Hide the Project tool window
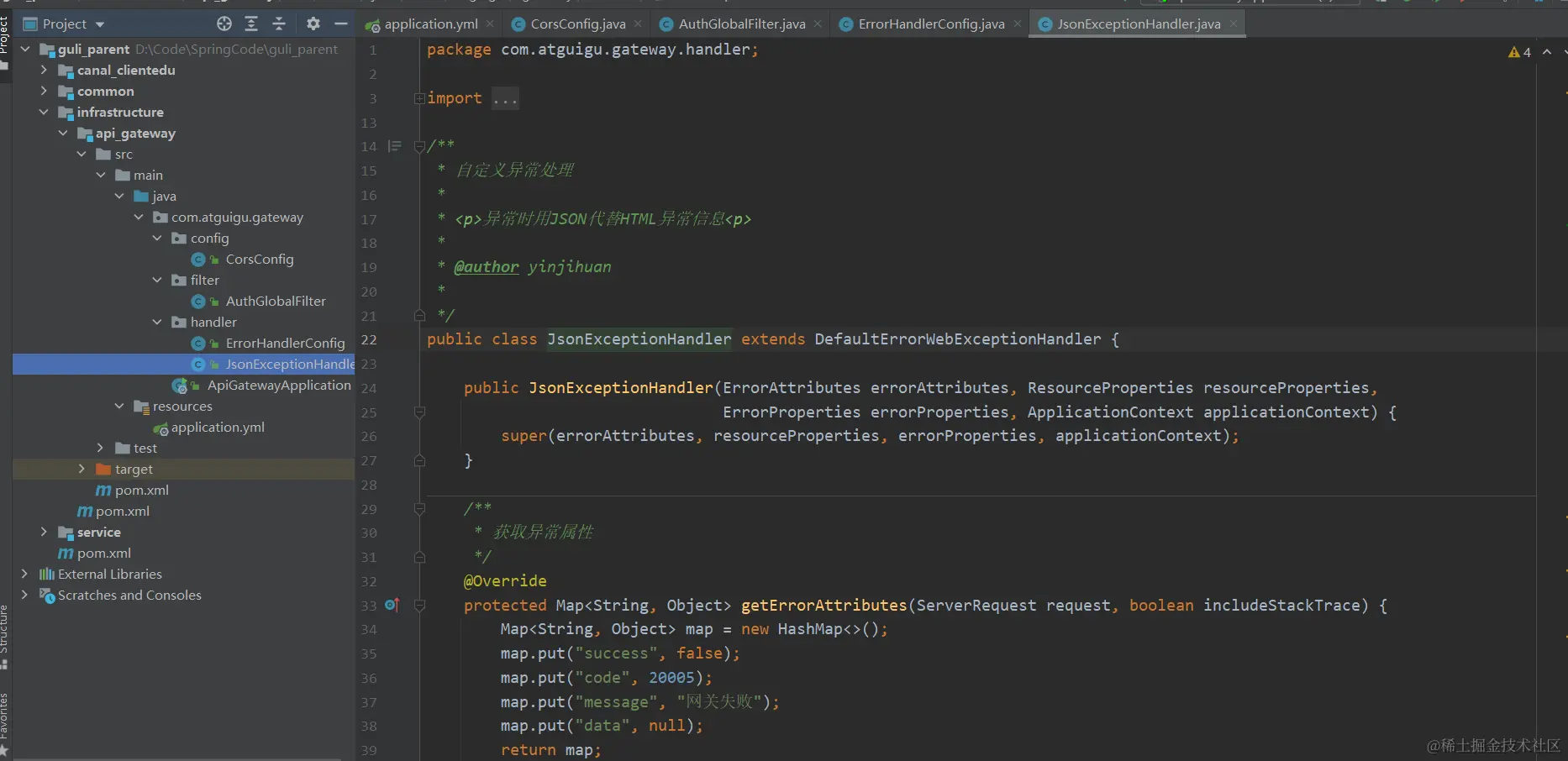This screenshot has width=1568, height=761. [x=341, y=24]
